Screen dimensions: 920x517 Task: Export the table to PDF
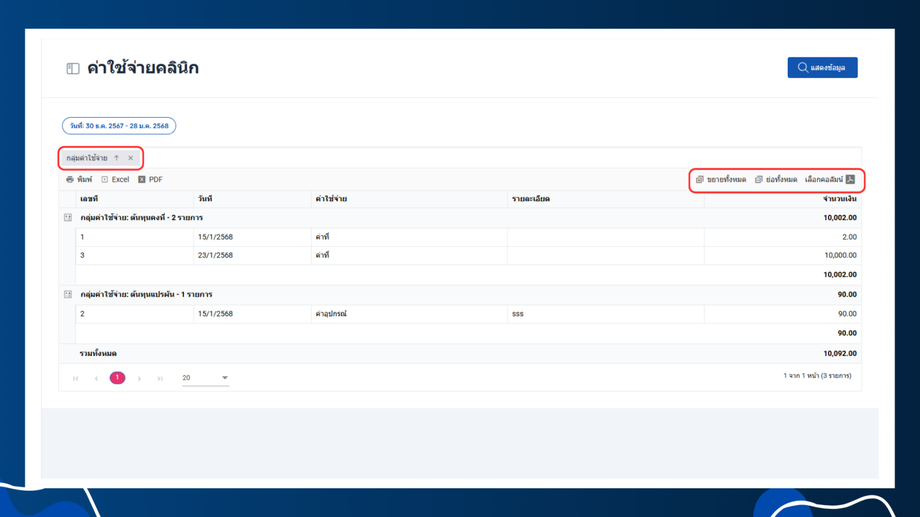[150, 180]
